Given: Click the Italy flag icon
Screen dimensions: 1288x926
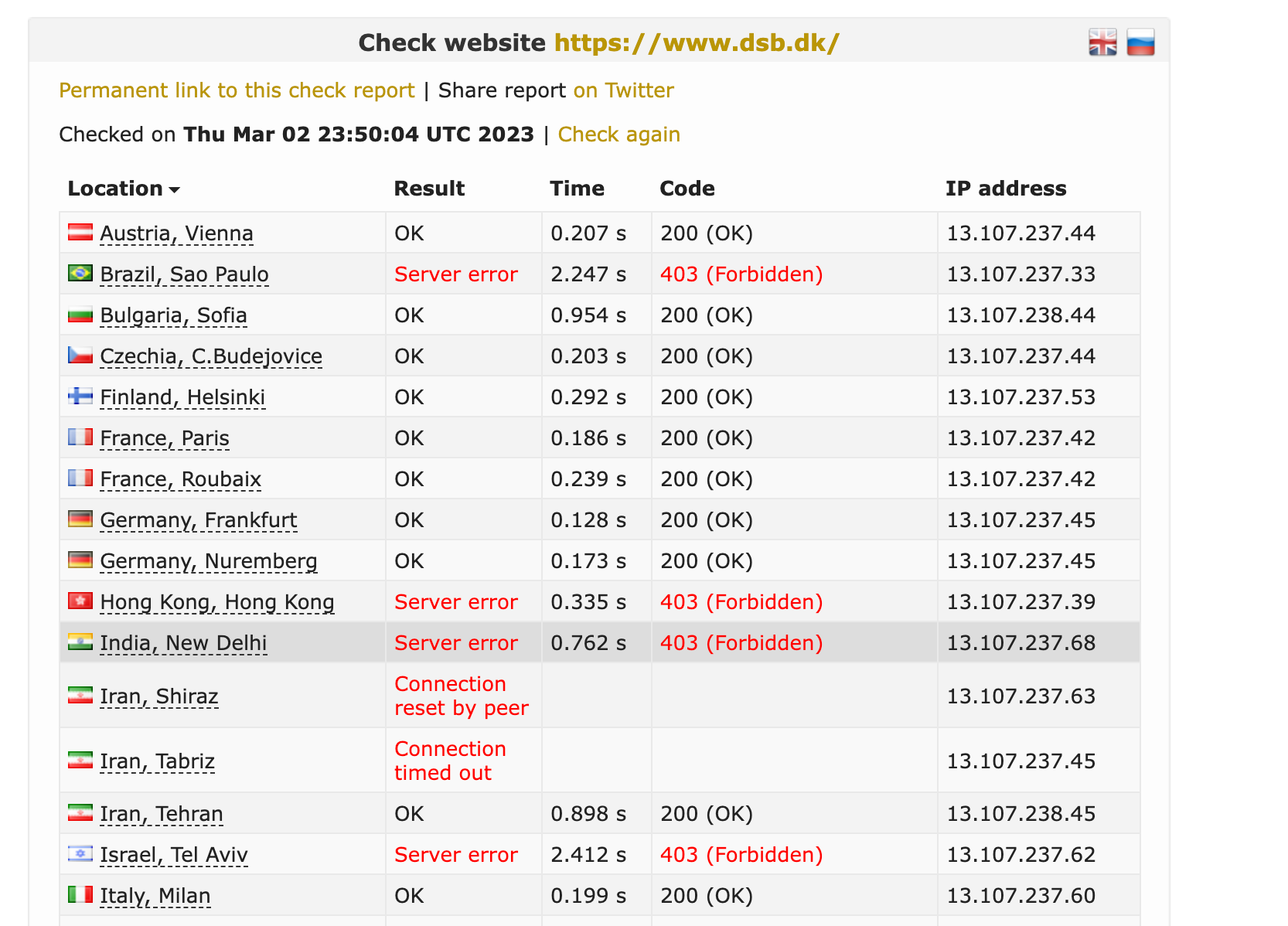Looking at the screenshot, I should [x=80, y=894].
